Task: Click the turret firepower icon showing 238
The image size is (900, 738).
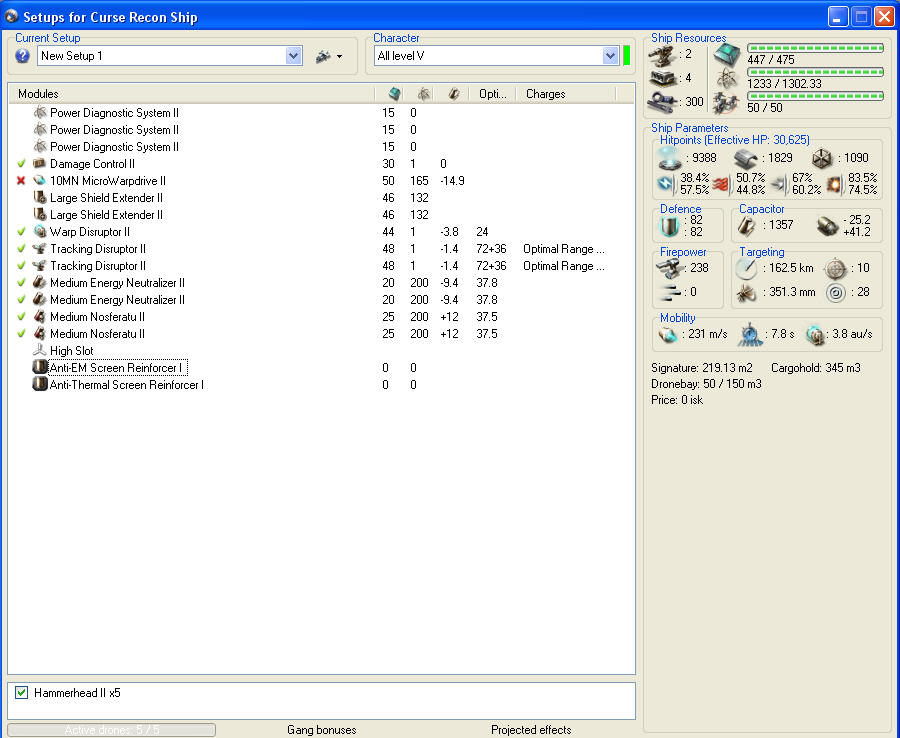Action: click(x=669, y=268)
